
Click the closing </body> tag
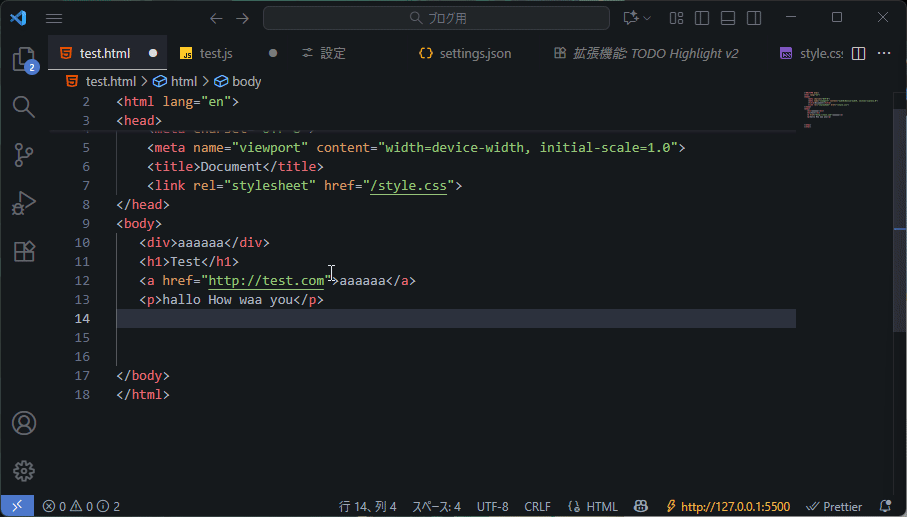pyautogui.click(x=143, y=376)
